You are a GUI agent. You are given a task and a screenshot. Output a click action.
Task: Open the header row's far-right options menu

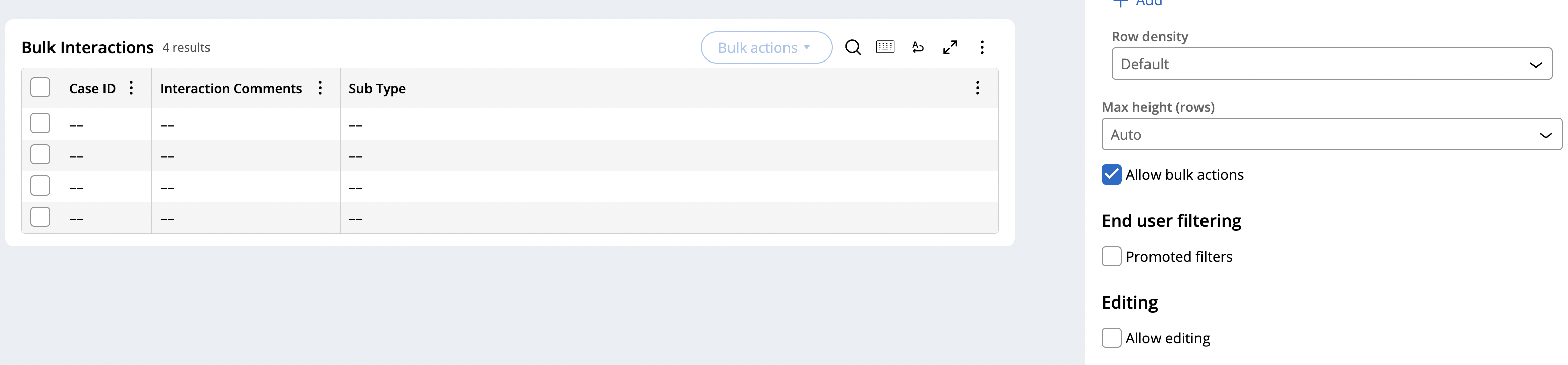977,88
